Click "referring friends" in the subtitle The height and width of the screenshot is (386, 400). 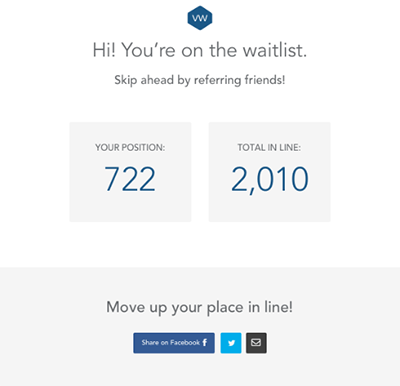[x=238, y=80]
